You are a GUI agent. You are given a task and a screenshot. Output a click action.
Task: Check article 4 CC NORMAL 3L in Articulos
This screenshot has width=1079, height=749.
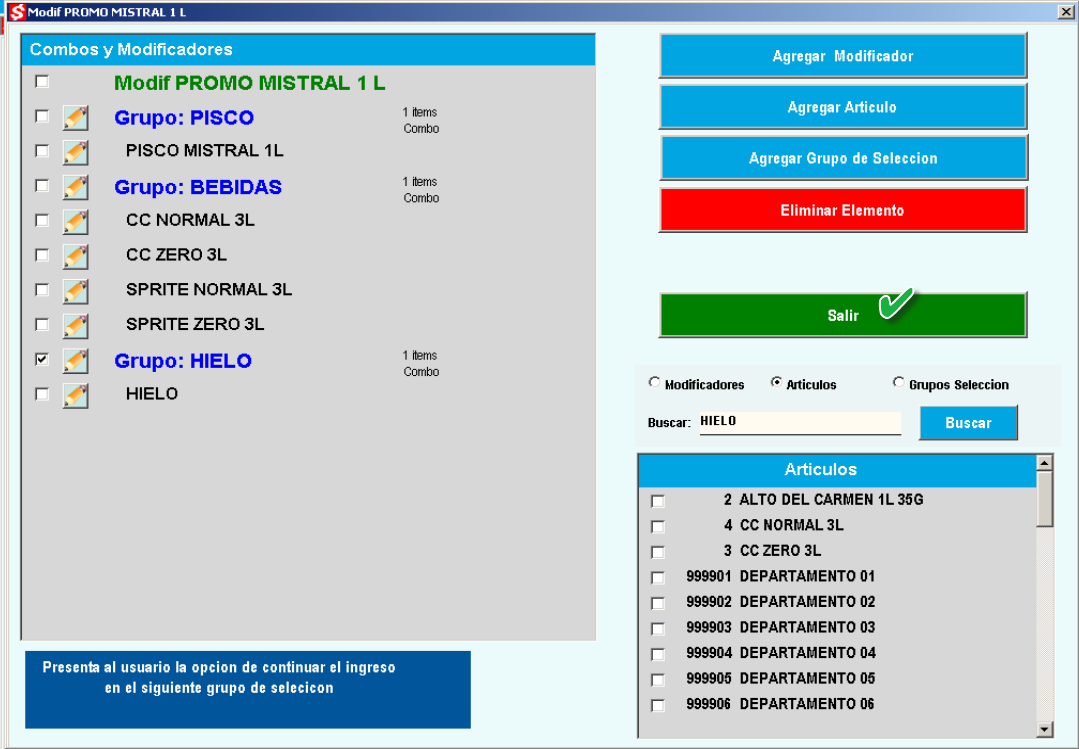[x=658, y=527]
